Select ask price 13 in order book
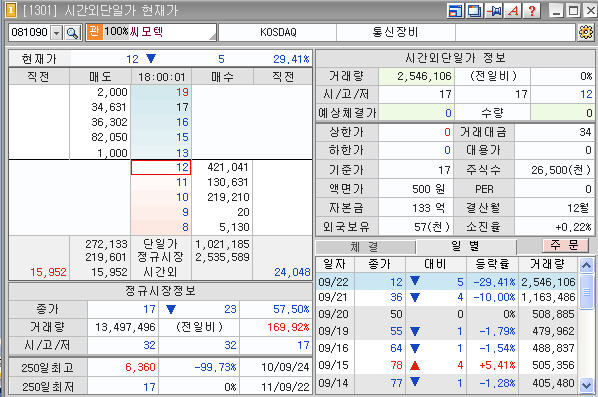 point(161,153)
